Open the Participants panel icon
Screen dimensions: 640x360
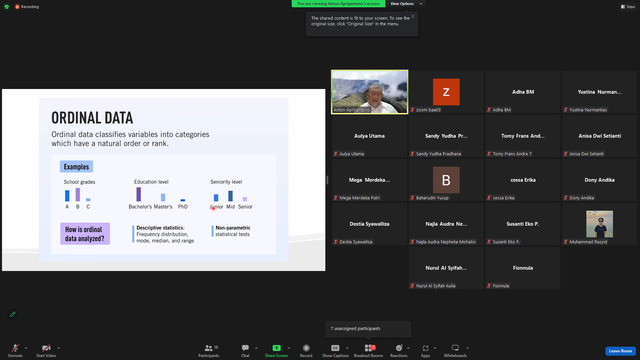(x=209, y=348)
